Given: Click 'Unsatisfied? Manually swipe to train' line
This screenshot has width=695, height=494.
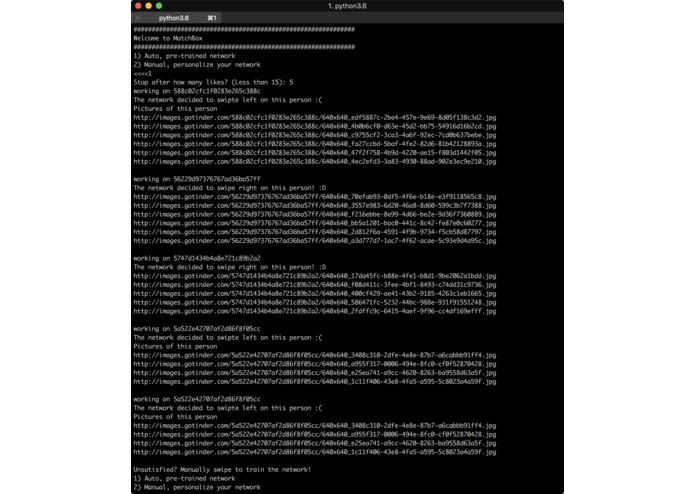Looking at the screenshot, I should click(x=222, y=470).
